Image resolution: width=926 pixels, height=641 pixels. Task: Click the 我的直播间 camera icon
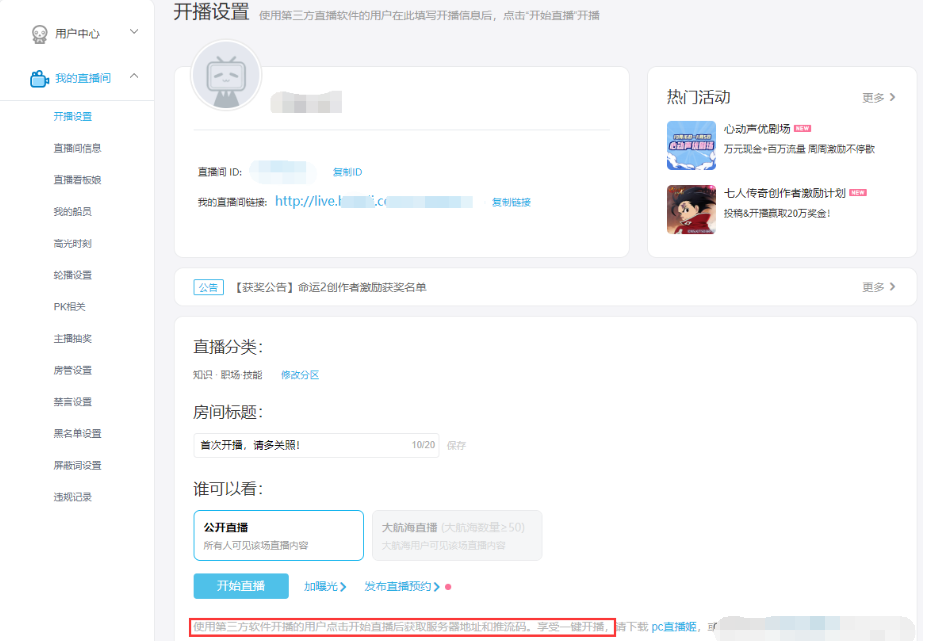[x=39, y=79]
